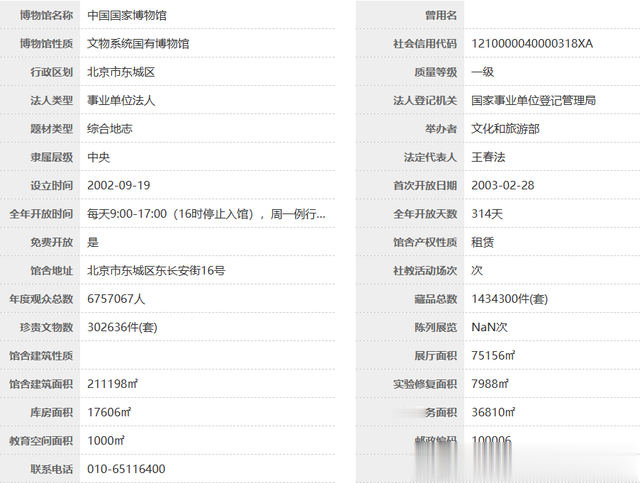640x483 pixels.
Task: Select 是 value in 免费开放 row
Action: click(93, 242)
